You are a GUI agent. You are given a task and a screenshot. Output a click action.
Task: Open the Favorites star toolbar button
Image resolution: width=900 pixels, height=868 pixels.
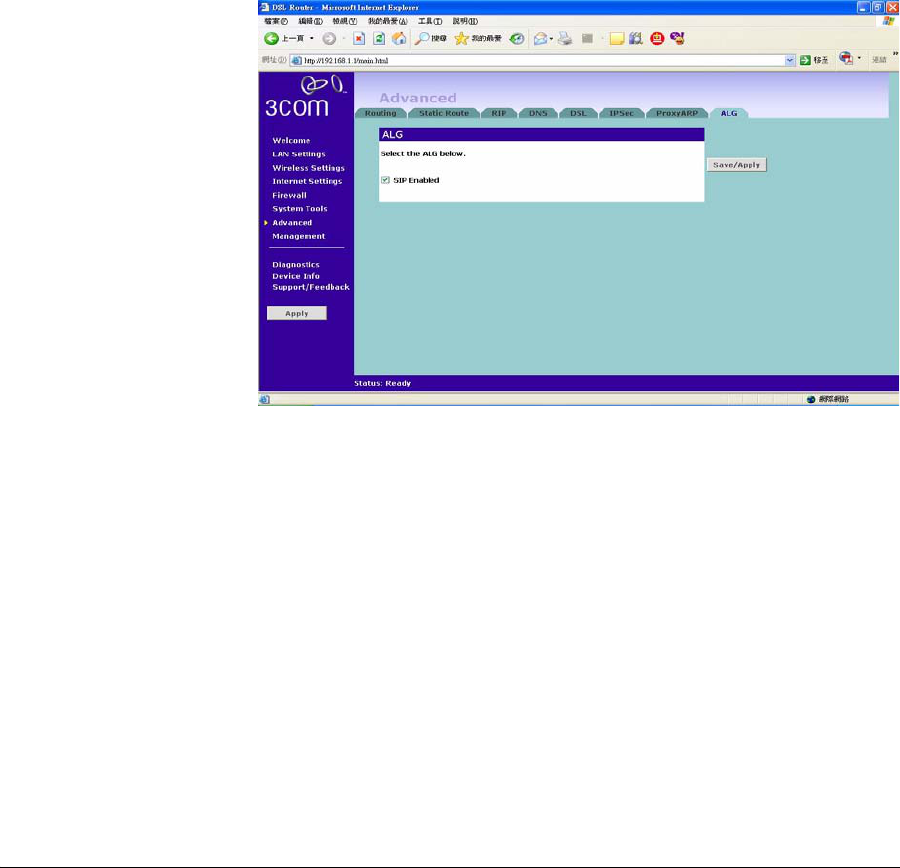(x=478, y=38)
